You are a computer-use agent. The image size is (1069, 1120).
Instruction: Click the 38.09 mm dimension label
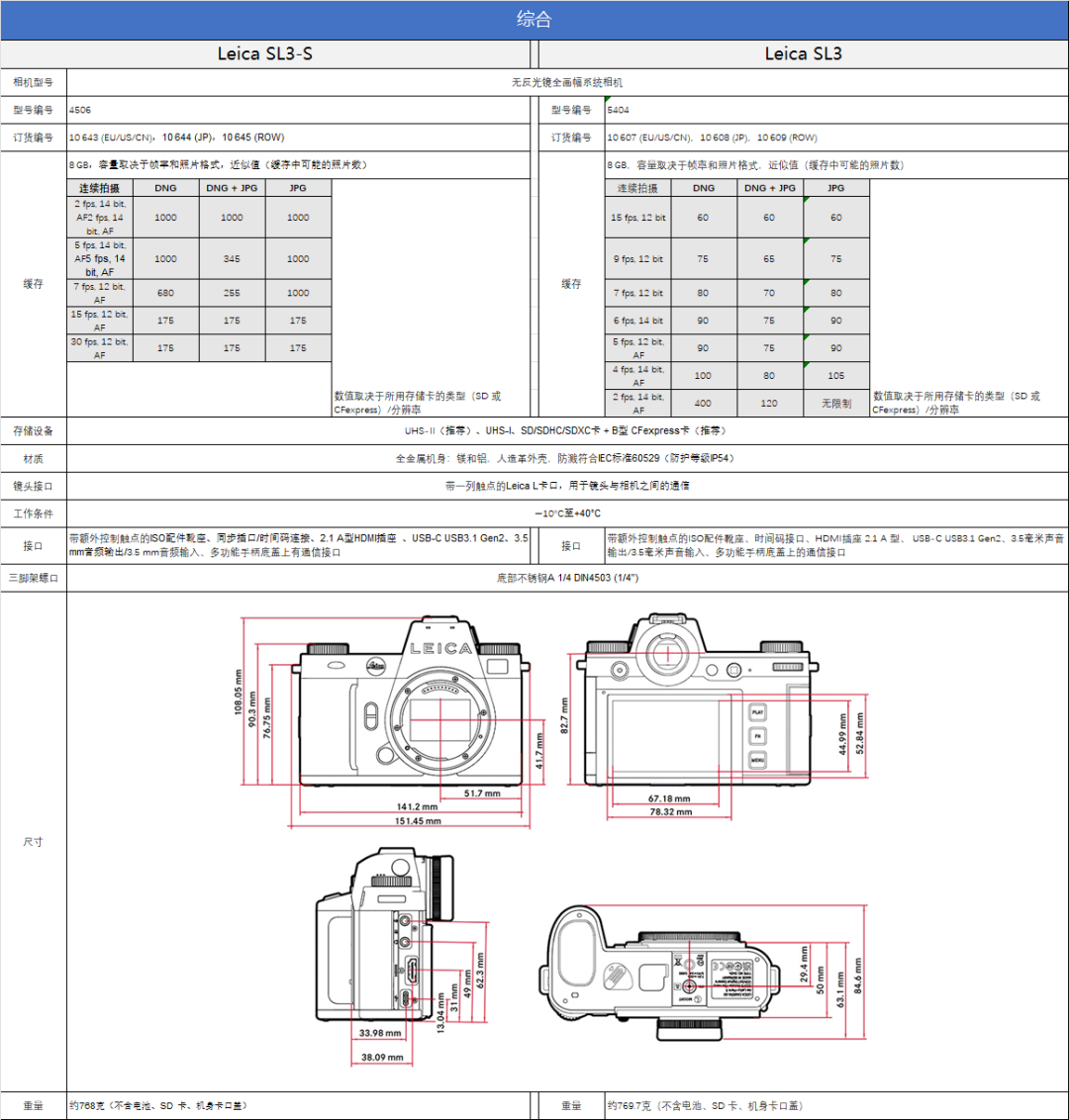pos(382,1057)
